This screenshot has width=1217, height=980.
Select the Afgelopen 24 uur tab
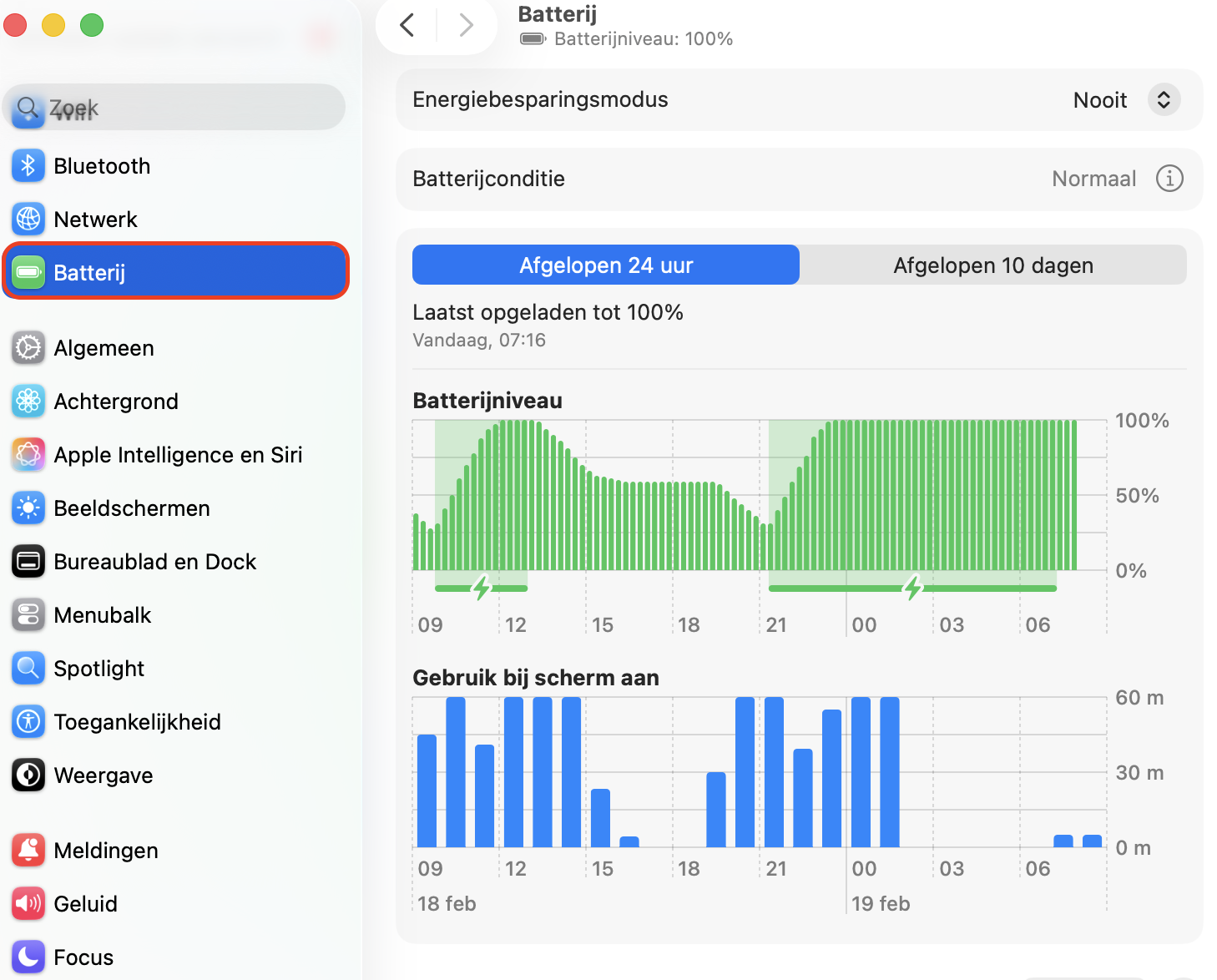click(605, 265)
